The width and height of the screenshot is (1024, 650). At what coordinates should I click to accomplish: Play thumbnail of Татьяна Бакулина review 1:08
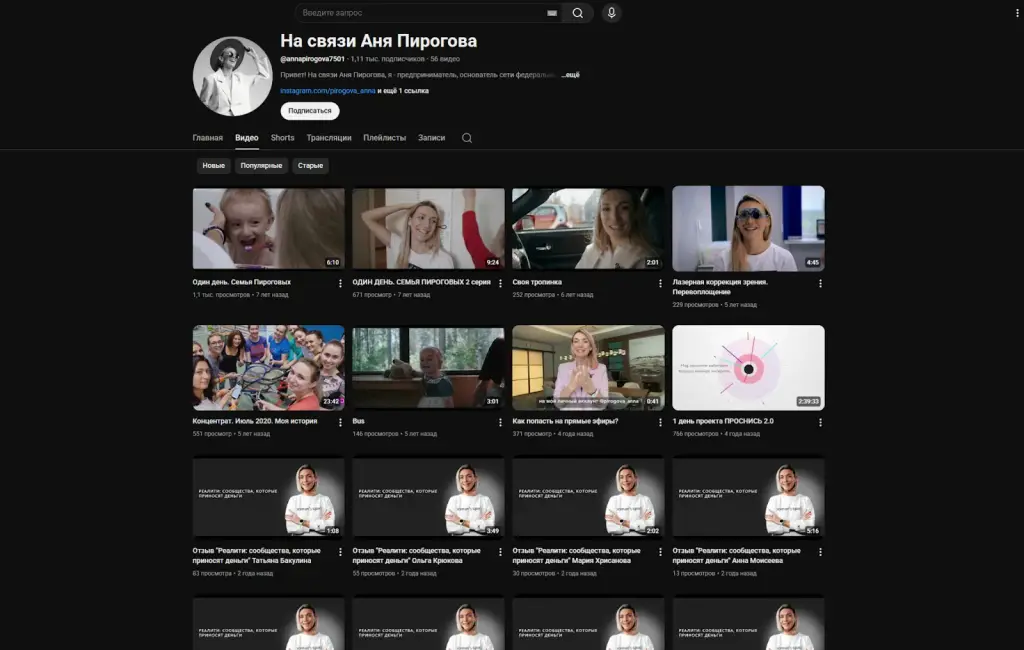(x=268, y=498)
